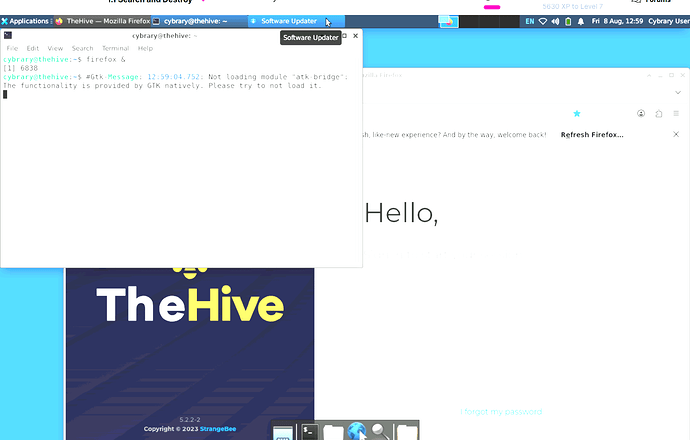This screenshot has width=690, height=440.
Task: Click the I forgot my password link
Action: [501, 412]
